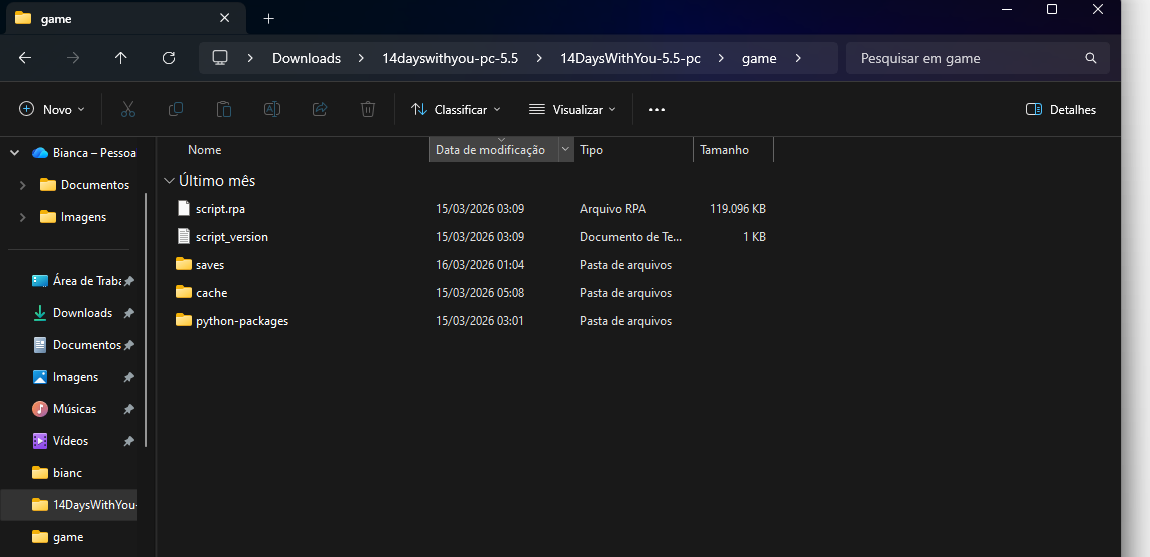
Task: Open the Classificar sort dropdown
Action: tap(456, 109)
